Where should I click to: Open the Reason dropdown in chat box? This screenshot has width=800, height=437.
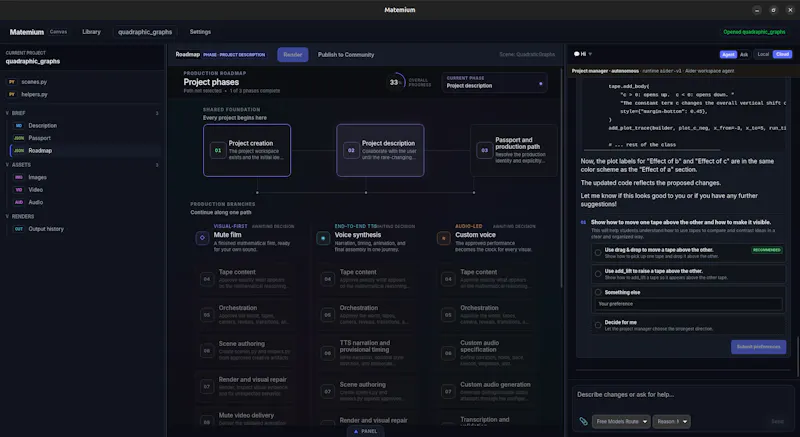tap(671, 421)
